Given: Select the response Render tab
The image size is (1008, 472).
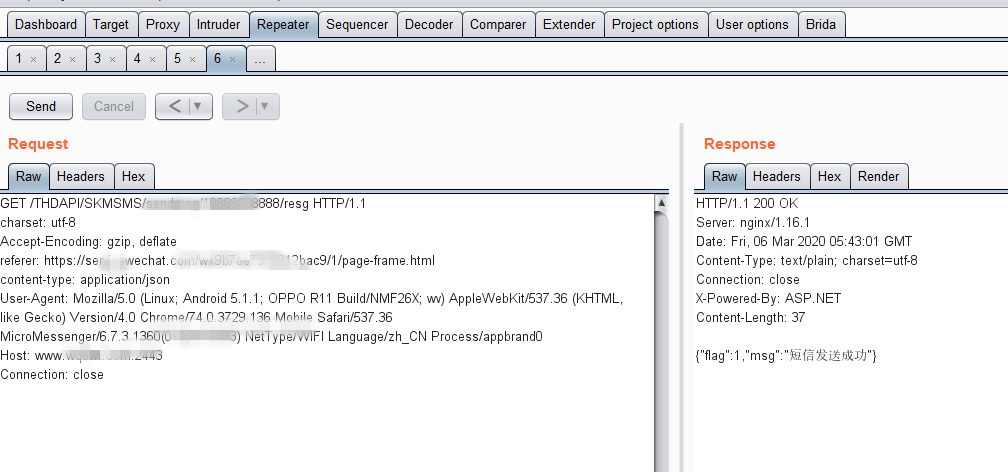Looking at the screenshot, I should tap(878, 176).
